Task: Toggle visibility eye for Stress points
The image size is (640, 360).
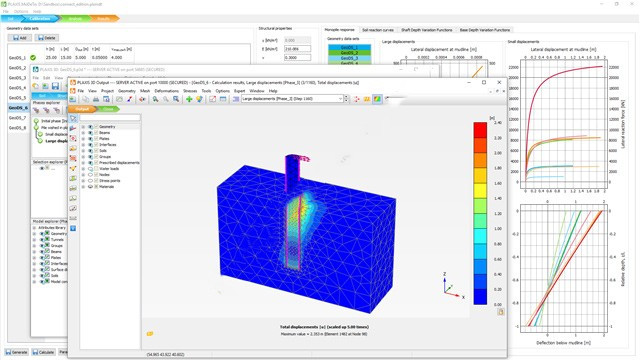Action: pyautogui.click(x=90, y=180)
